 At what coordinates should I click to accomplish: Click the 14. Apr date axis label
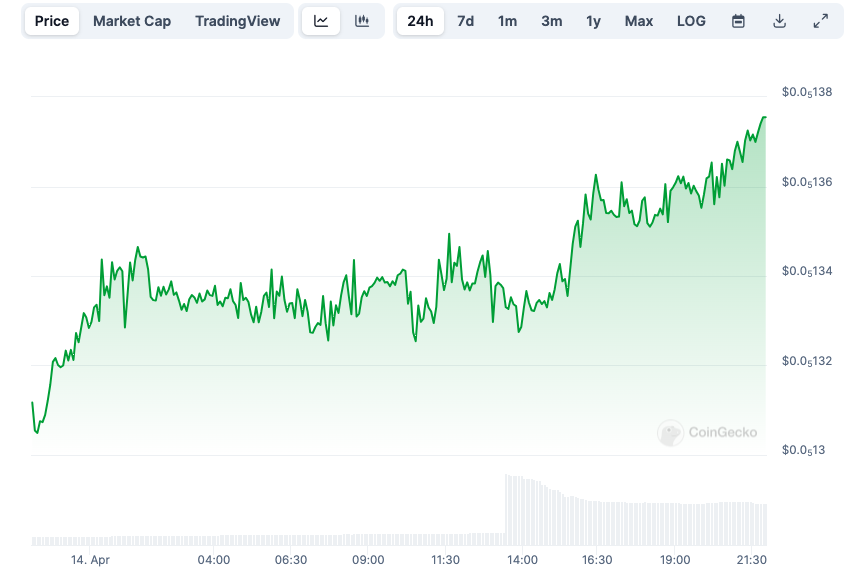[x=90, y=560]
